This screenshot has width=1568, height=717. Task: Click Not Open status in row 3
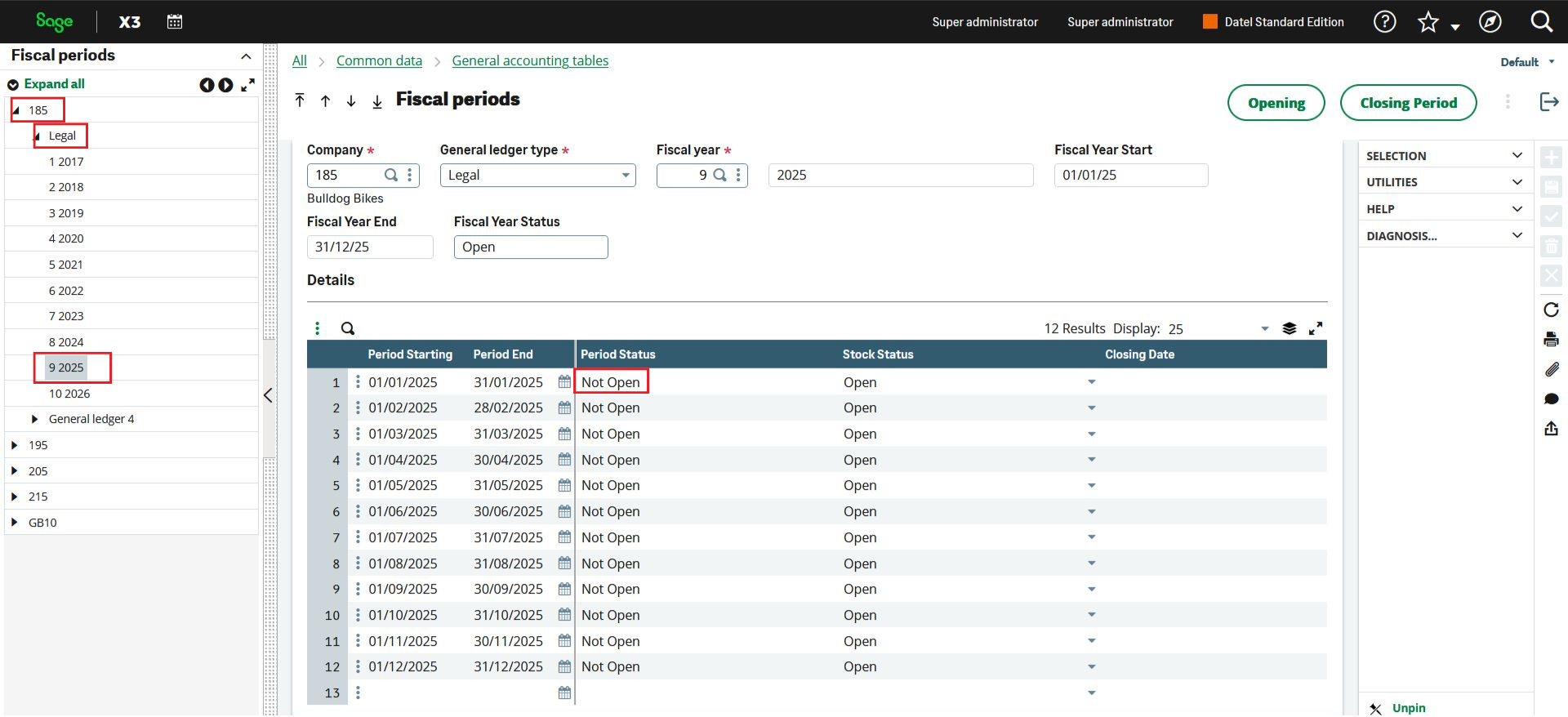(x=611, y=434)
